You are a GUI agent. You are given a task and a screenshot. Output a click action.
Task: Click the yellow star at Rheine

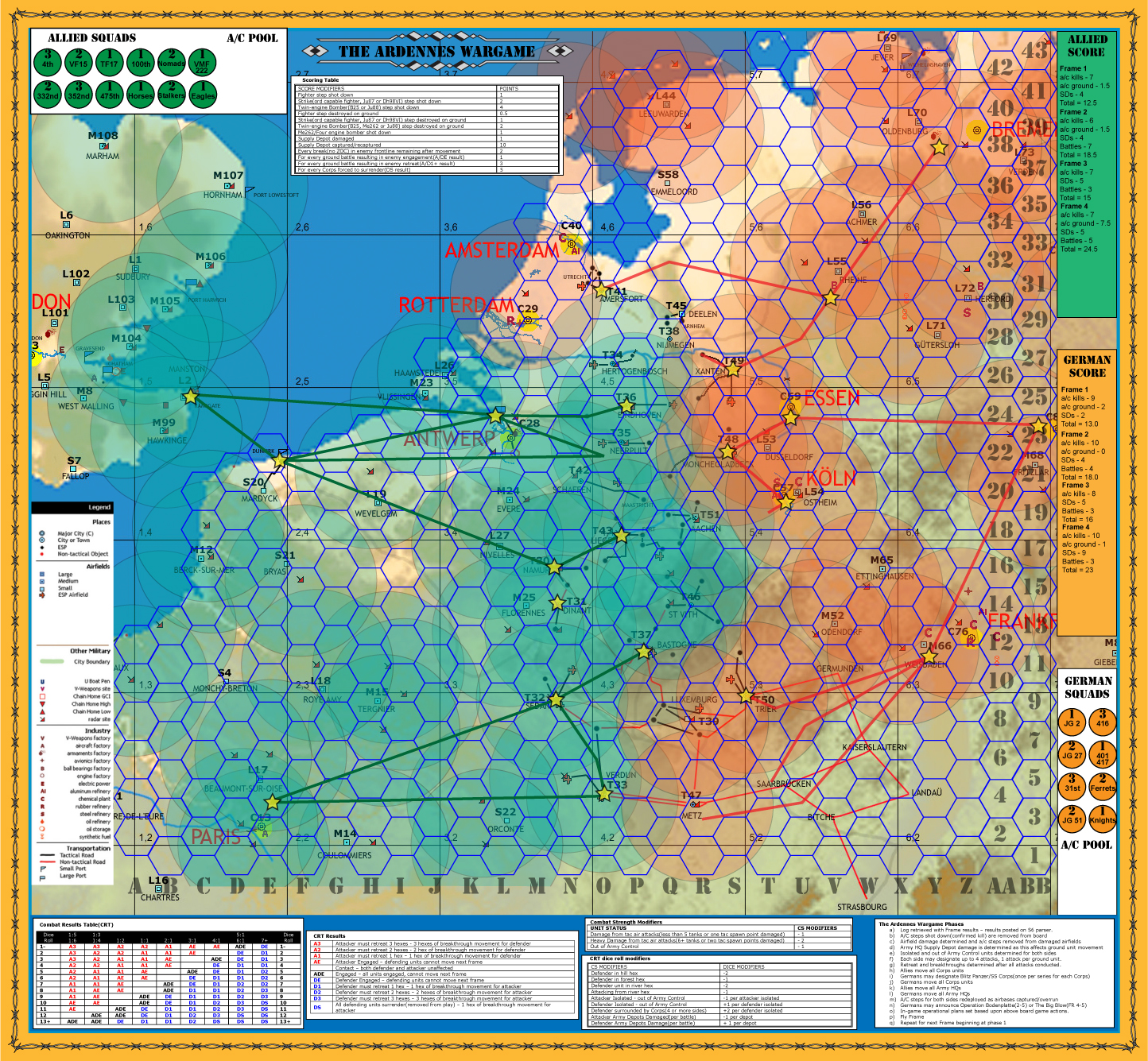pos(831,298)
